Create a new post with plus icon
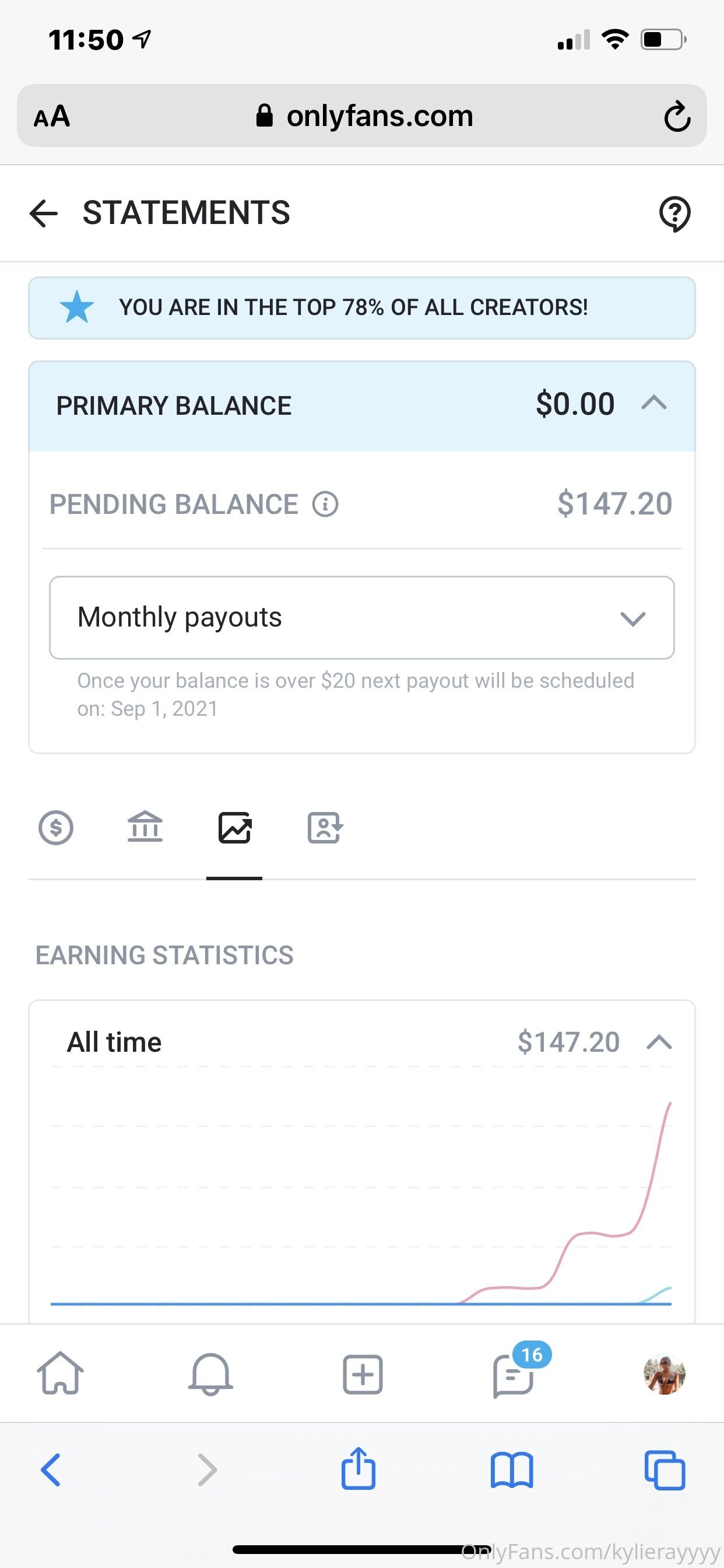This screenshot has height=1568, width=724. 363,1374
